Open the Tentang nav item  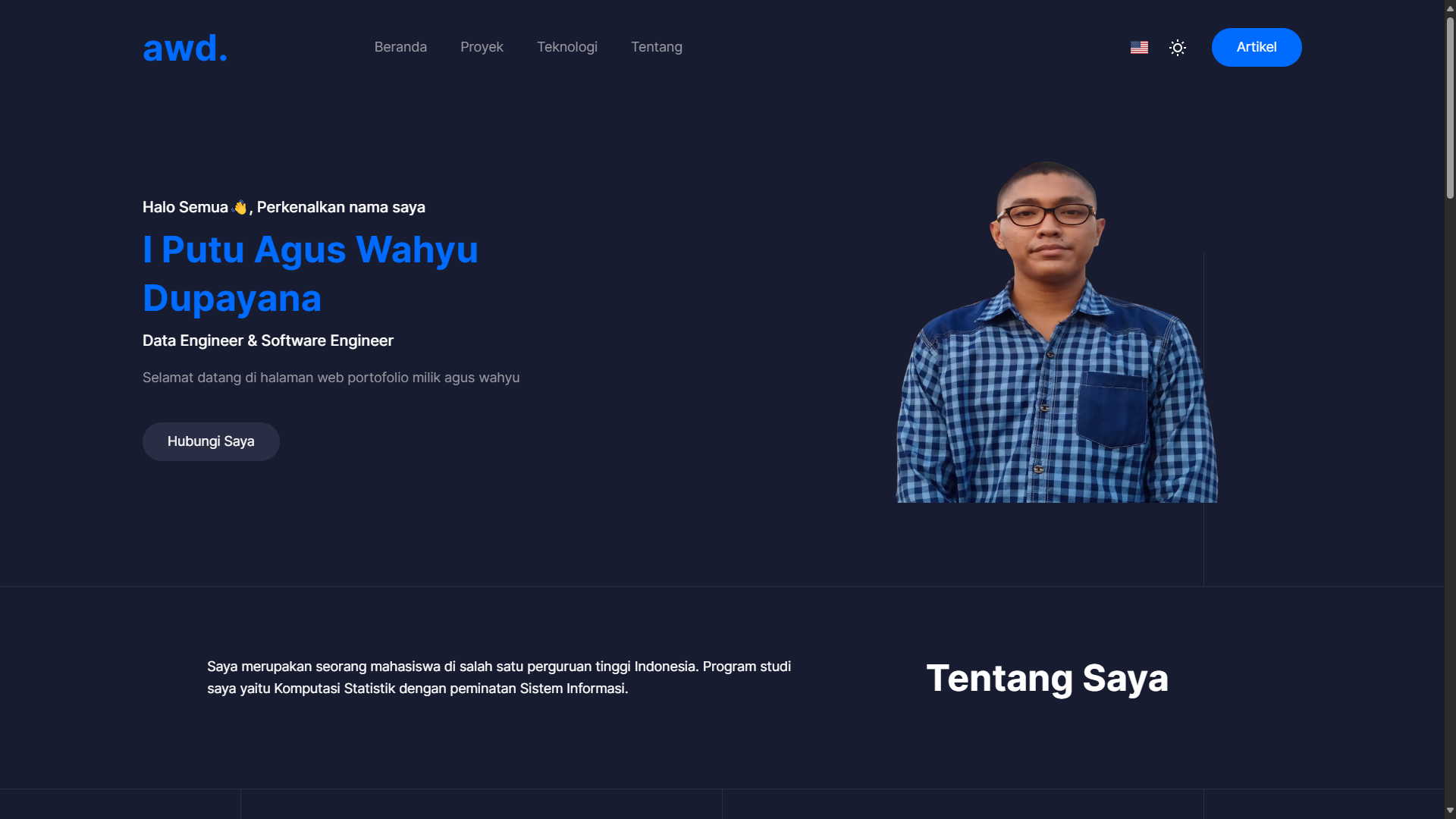(x=657, y=47)
